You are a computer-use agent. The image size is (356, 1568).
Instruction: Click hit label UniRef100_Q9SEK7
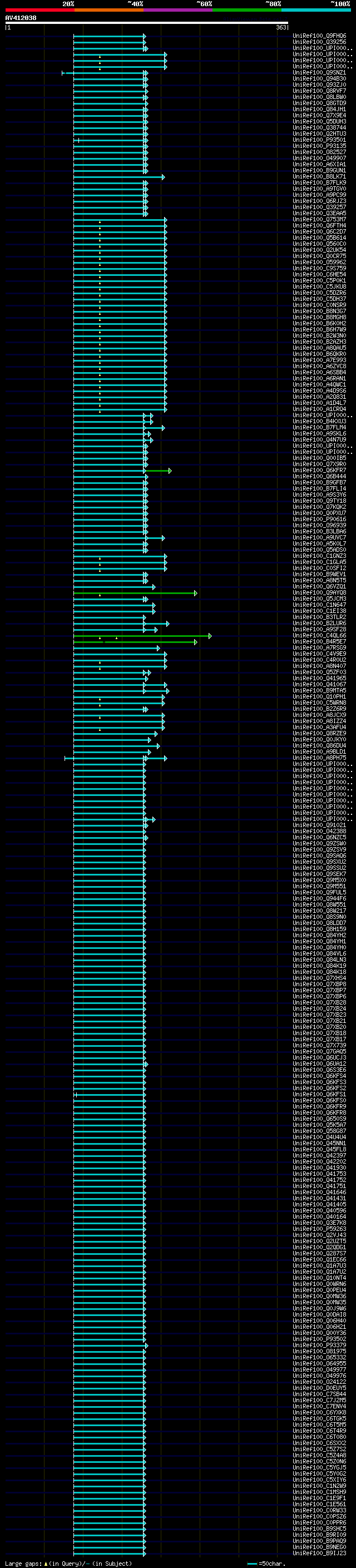click(319, 874)
